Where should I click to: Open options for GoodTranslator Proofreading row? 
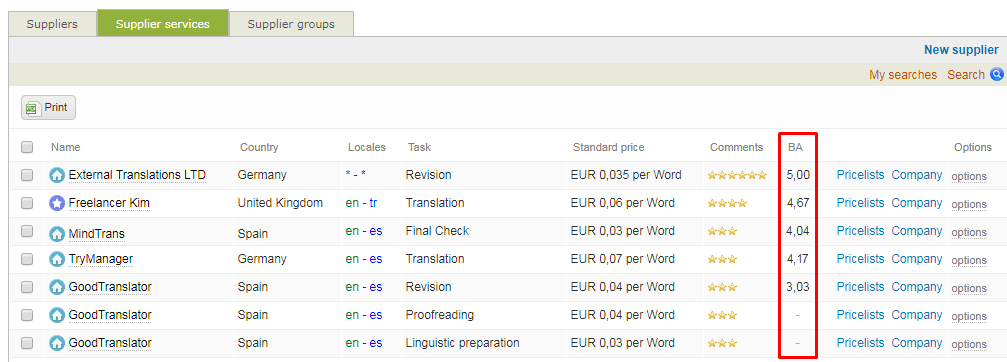[969, 316]
